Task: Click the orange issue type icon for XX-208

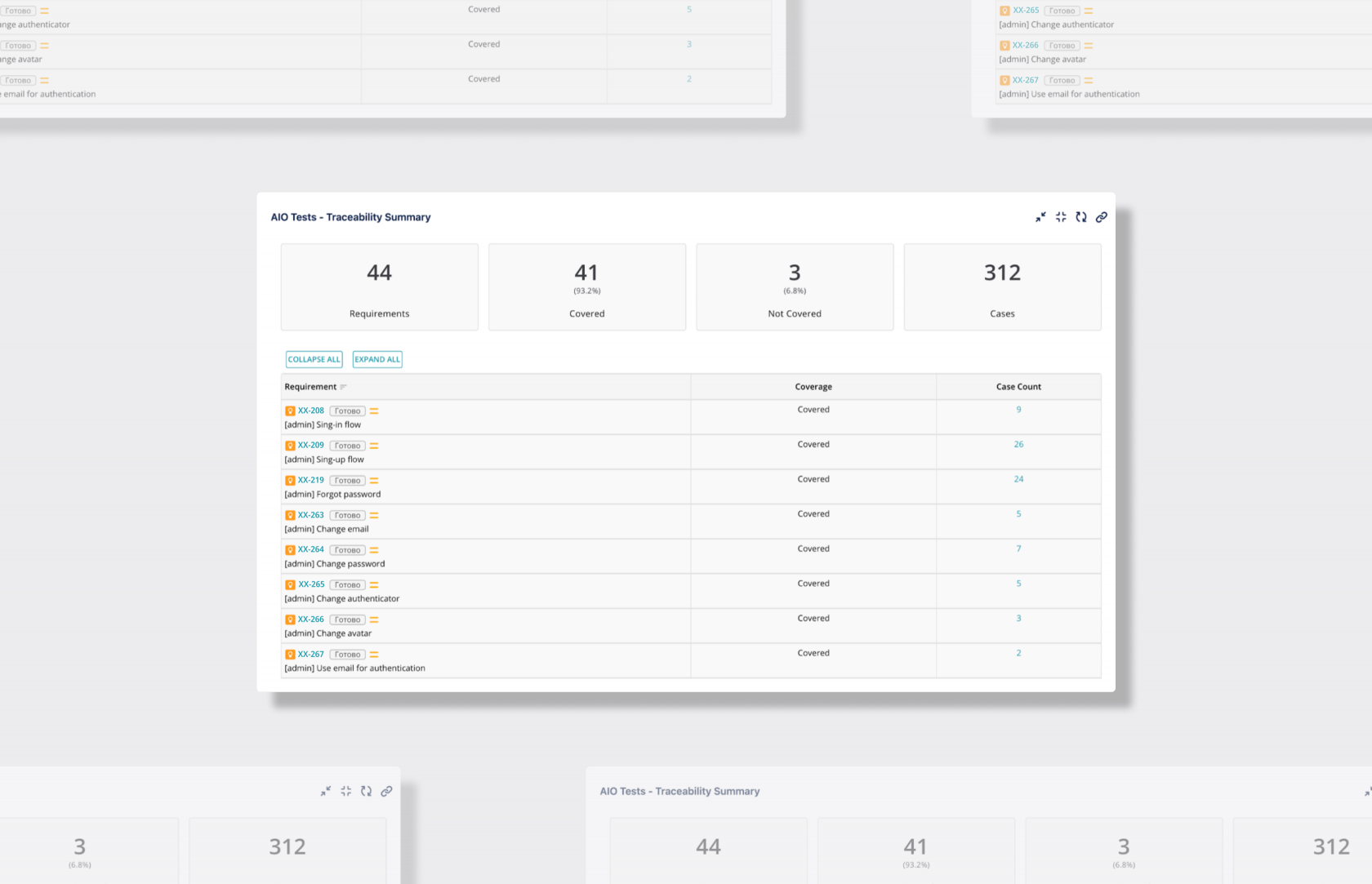Action: [x=290, y=411]
